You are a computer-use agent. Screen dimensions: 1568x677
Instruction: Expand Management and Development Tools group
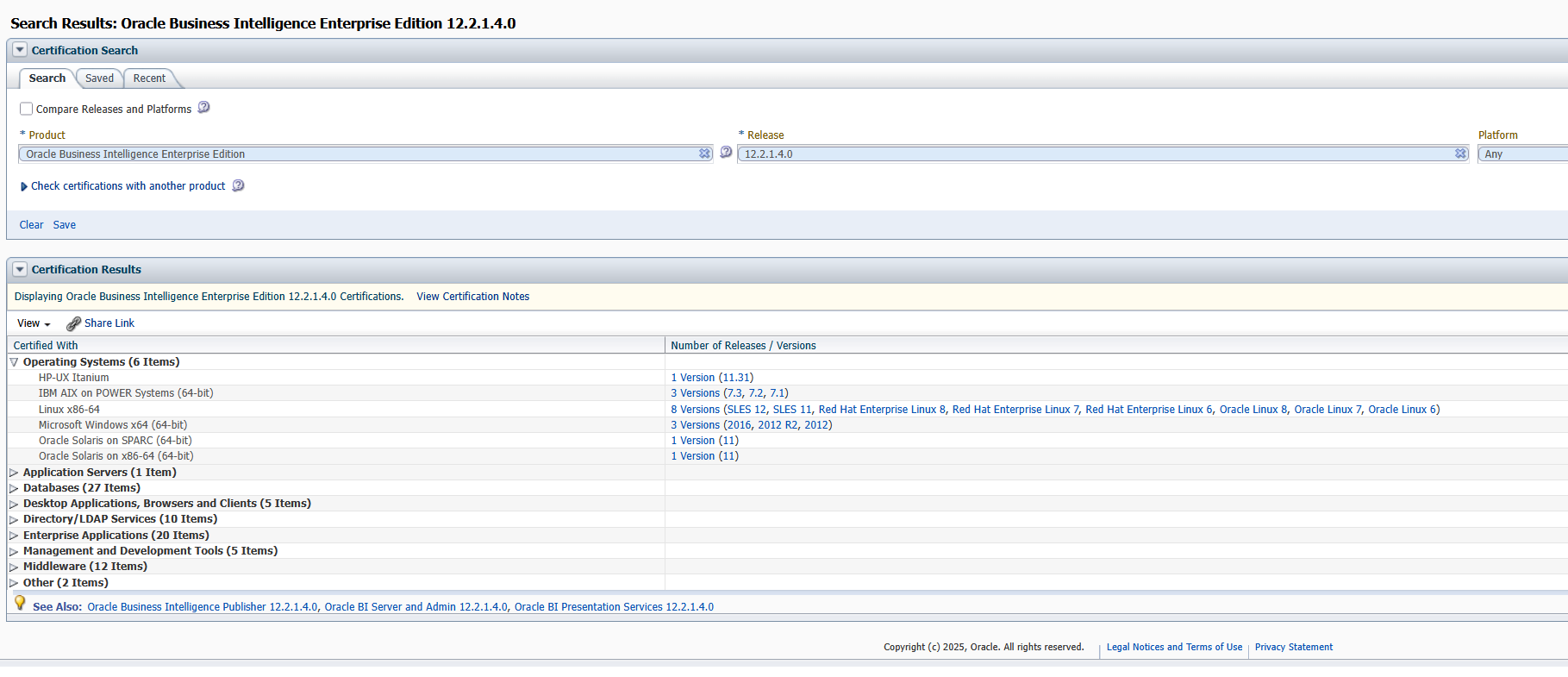pos(14,551)
